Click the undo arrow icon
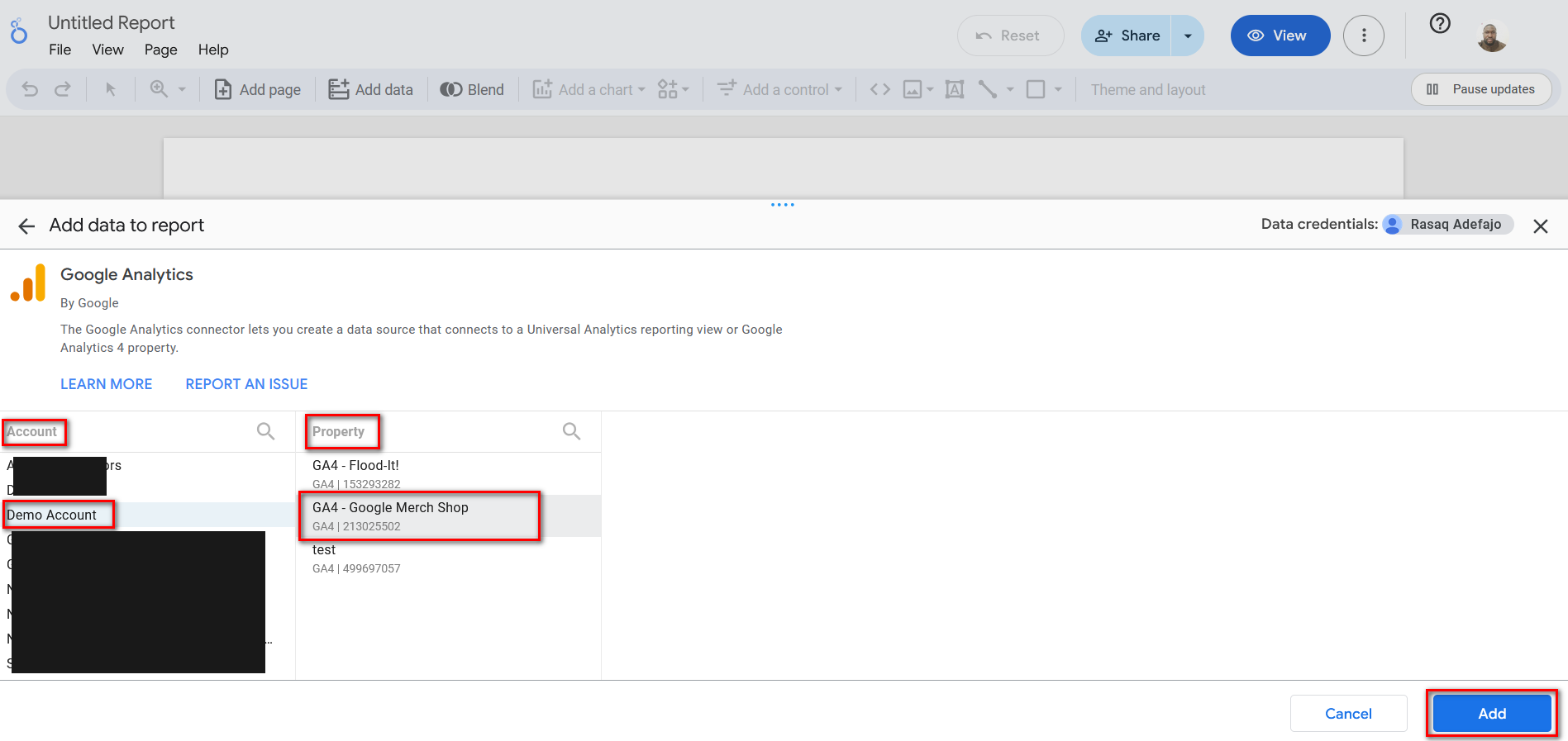 [30, 89]
